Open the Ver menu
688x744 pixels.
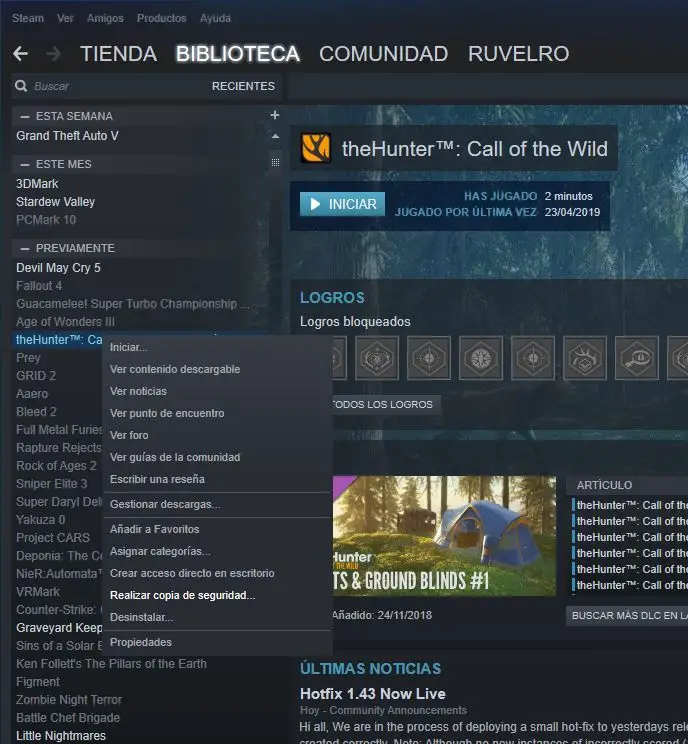tap(65, 18)
